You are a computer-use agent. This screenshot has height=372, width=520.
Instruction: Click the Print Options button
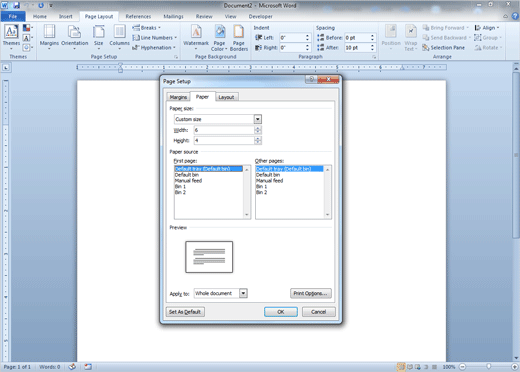(x=311, y=293)
